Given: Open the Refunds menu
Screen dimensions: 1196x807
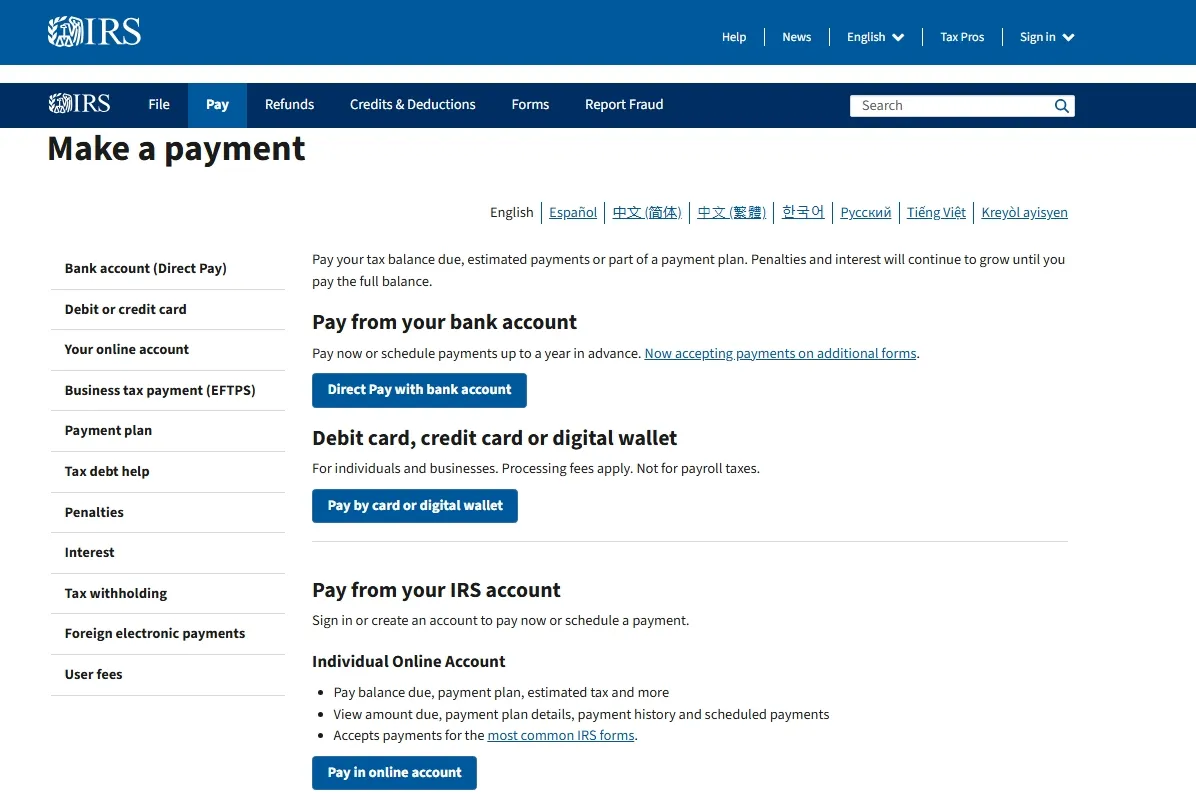Looking at the screenshot, I should pyautogui.click(x=289, y=104).
